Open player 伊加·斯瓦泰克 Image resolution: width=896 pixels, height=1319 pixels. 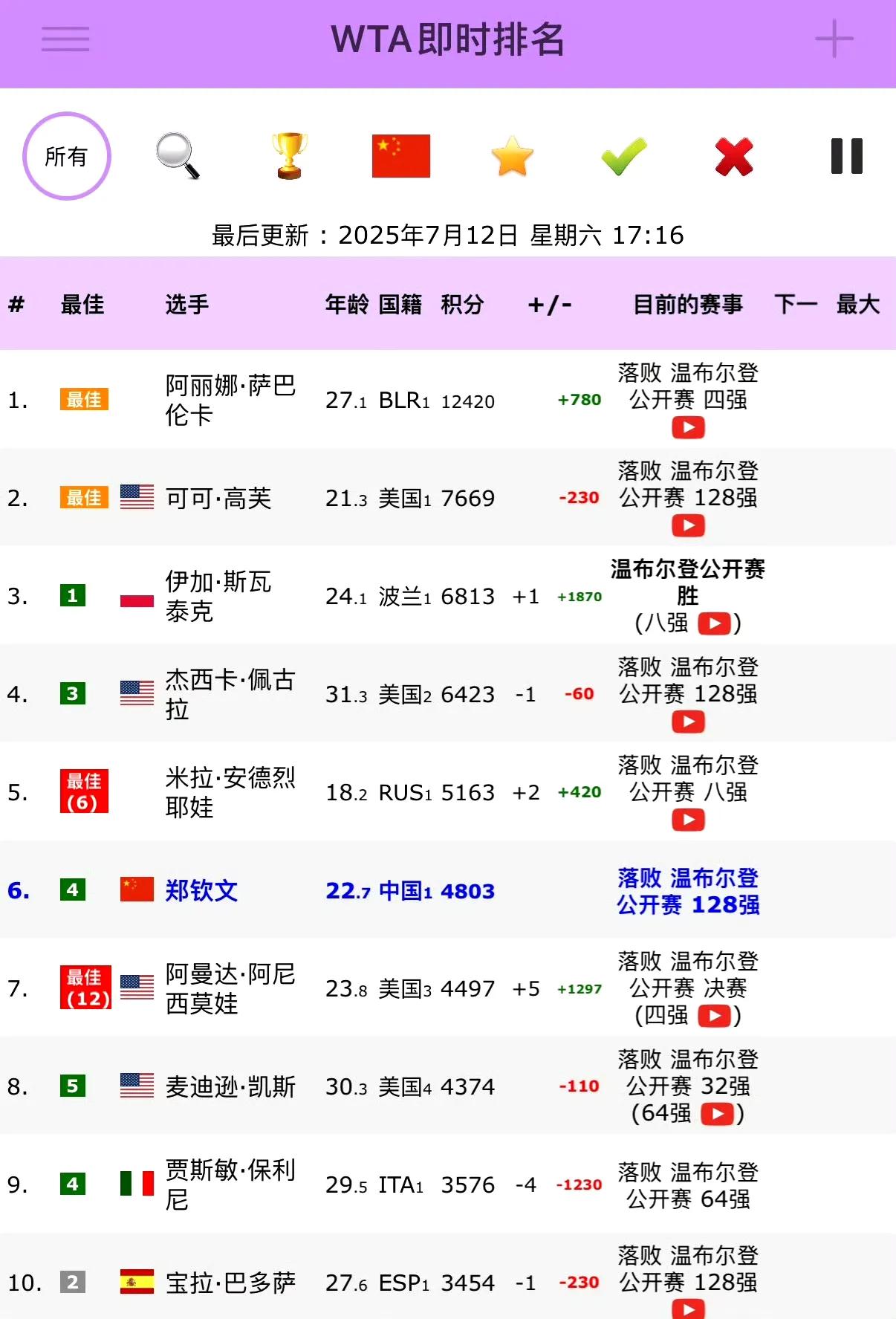click(x=218, y=596)
